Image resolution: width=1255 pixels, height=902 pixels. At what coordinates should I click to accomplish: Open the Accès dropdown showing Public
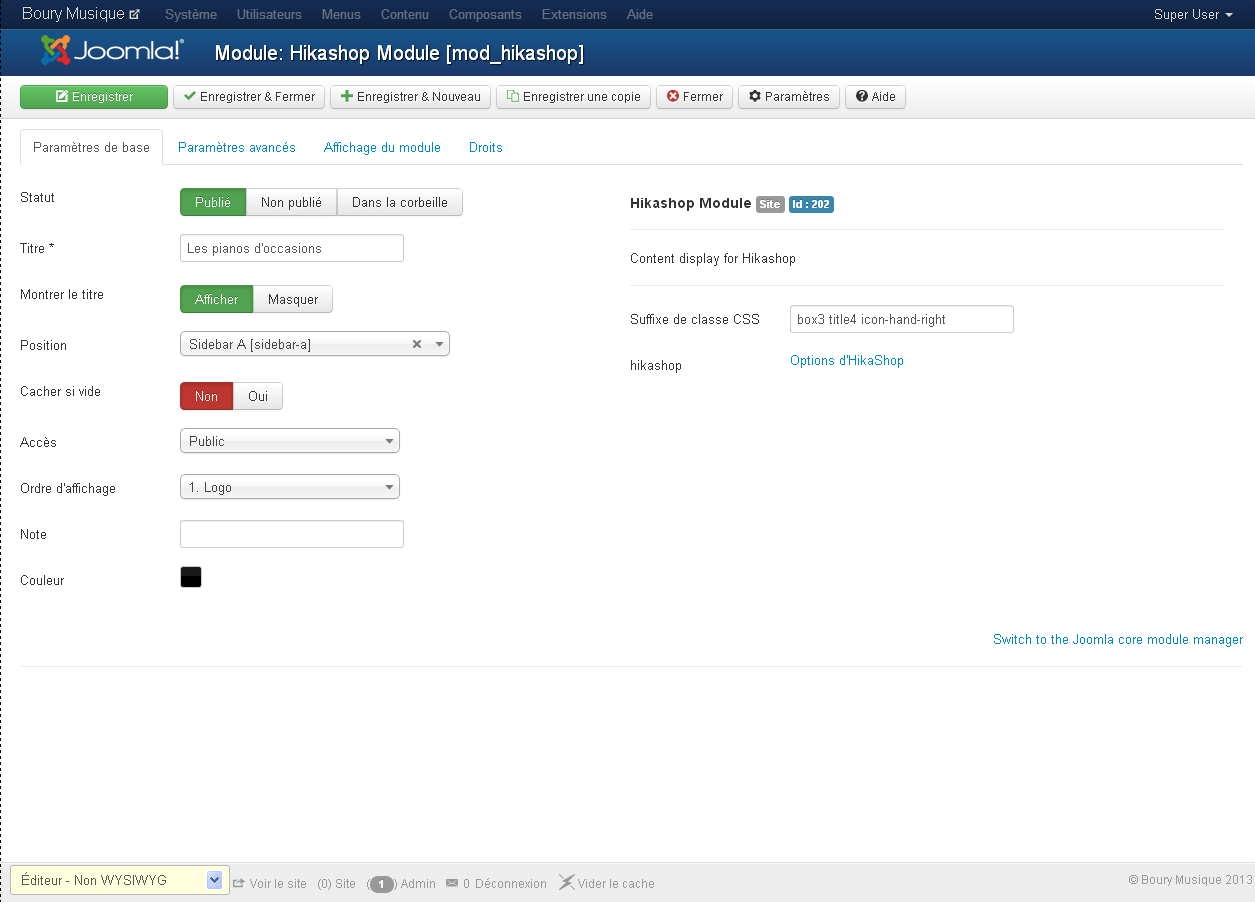290,441
